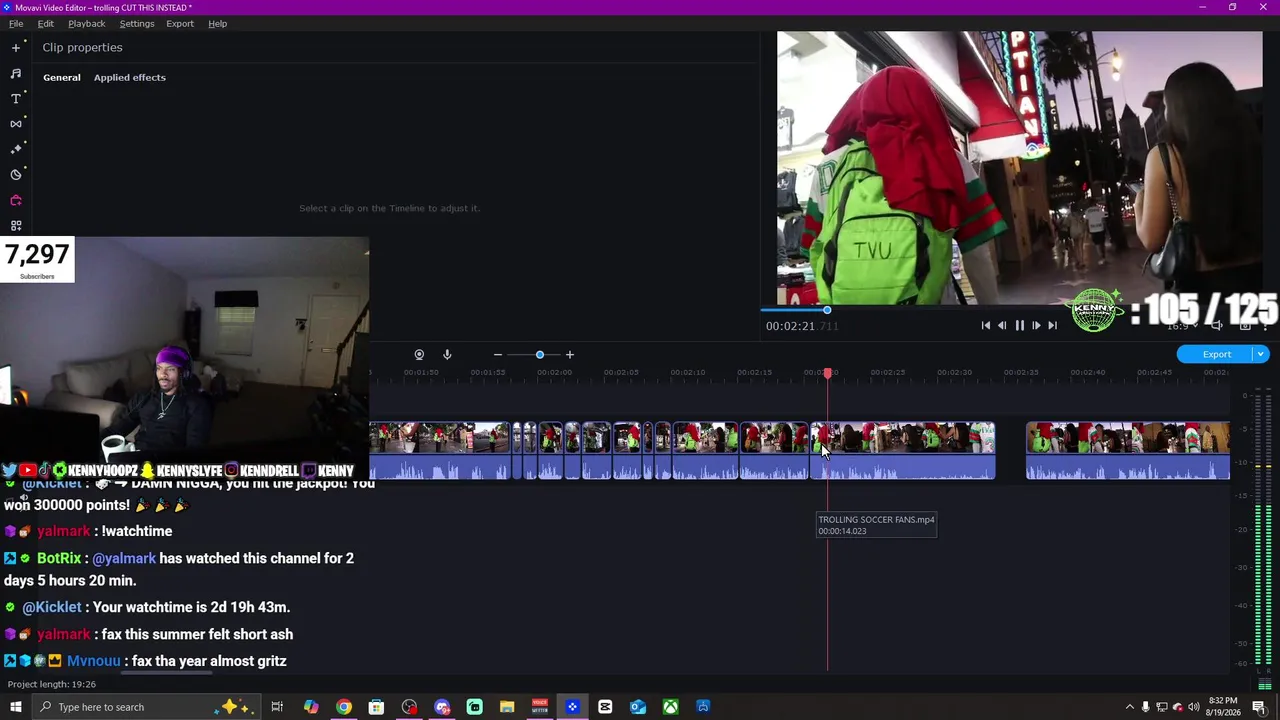The height and width of the screenshot is (720, 1280).
Task: Zoom in timeline with the plus button
Action: pos(570,354)
